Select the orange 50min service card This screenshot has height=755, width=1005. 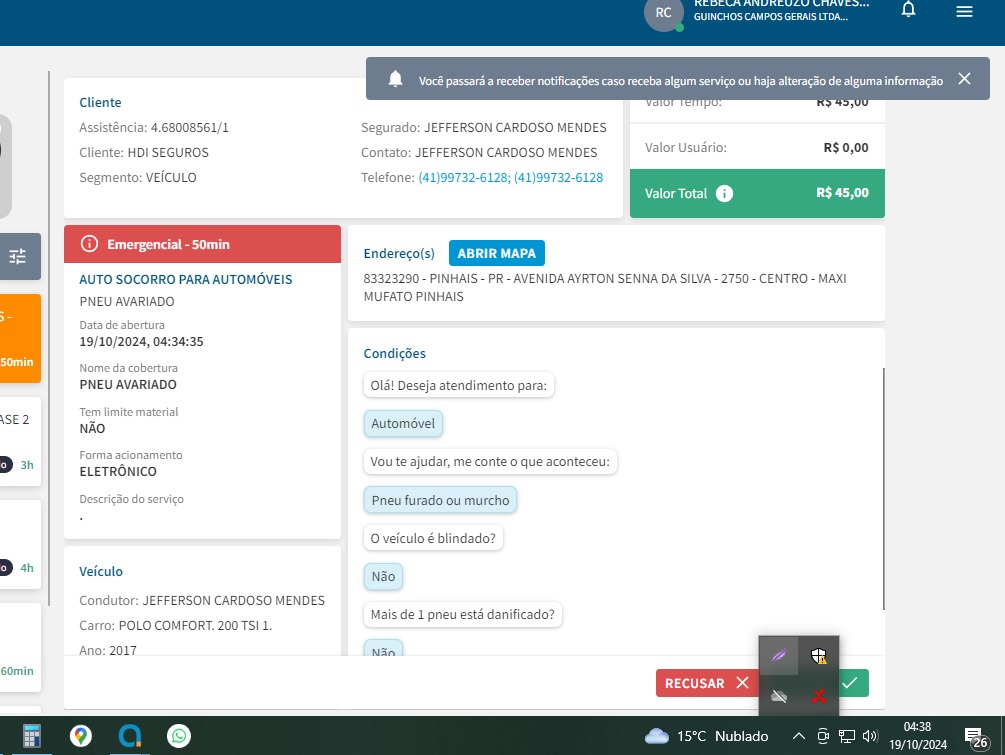coord(19,338)
